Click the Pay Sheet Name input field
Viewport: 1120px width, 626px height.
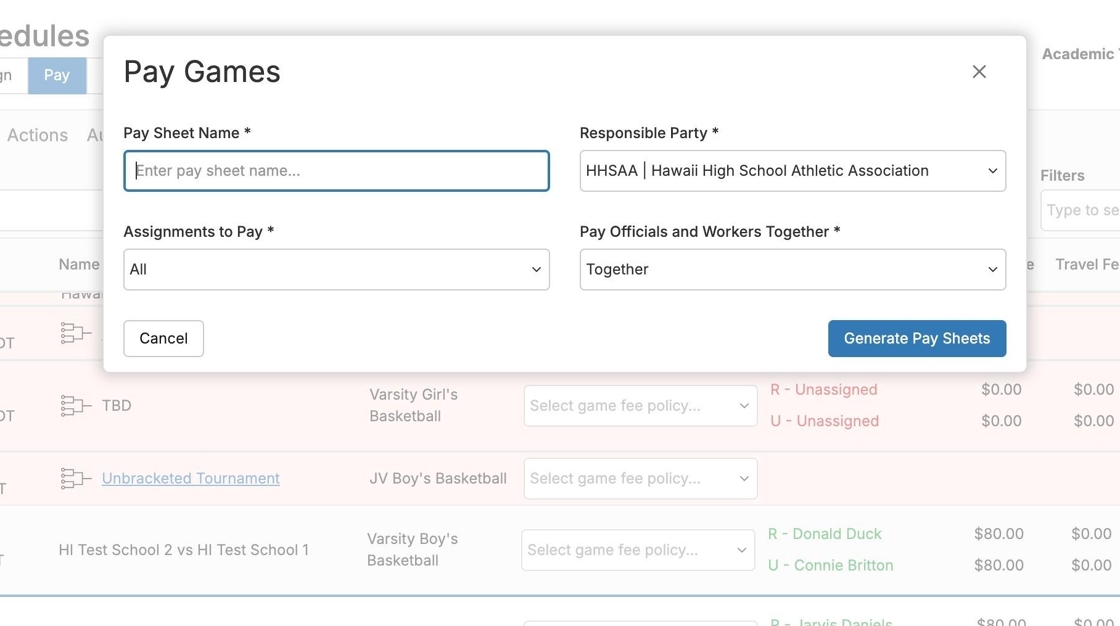coord(336,171)
